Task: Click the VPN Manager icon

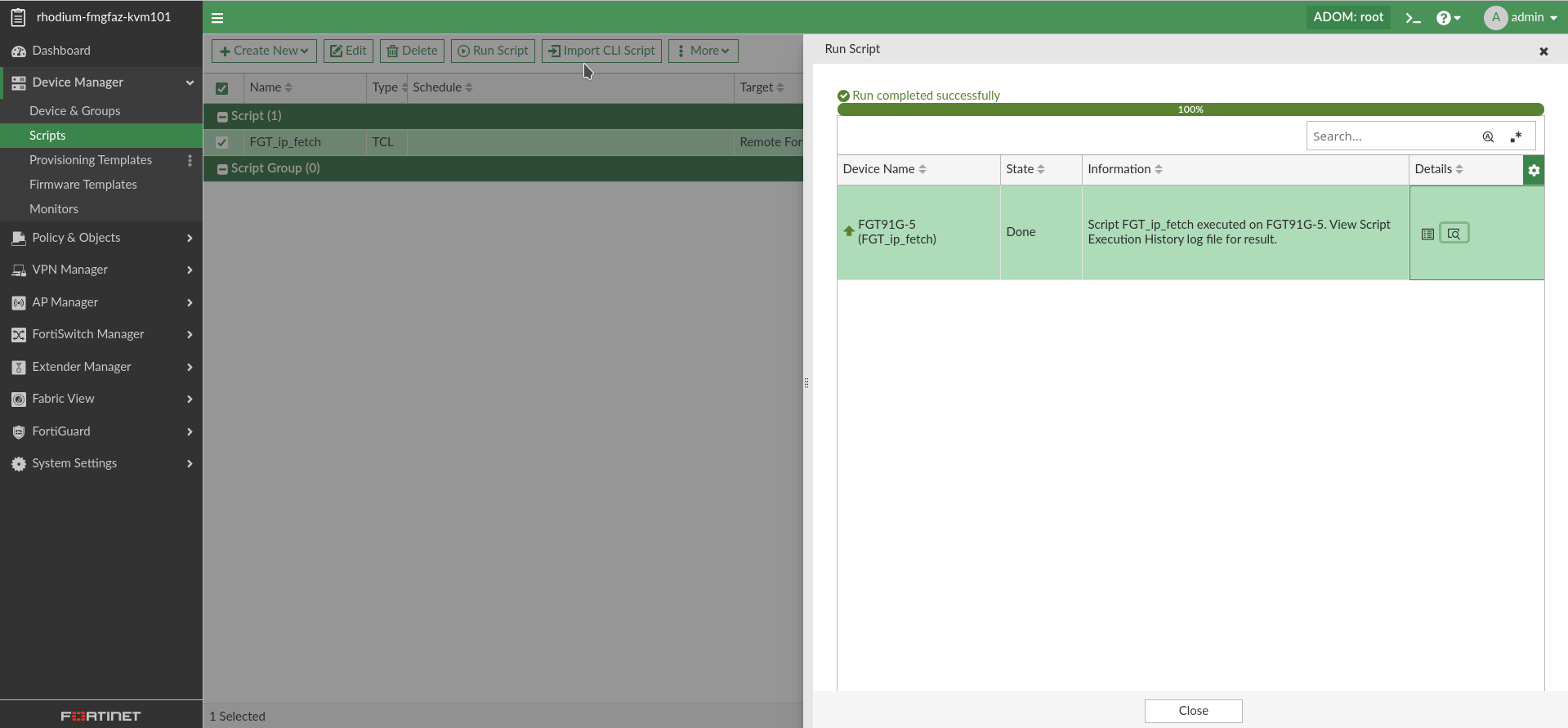Action: (x=19, y=270)
